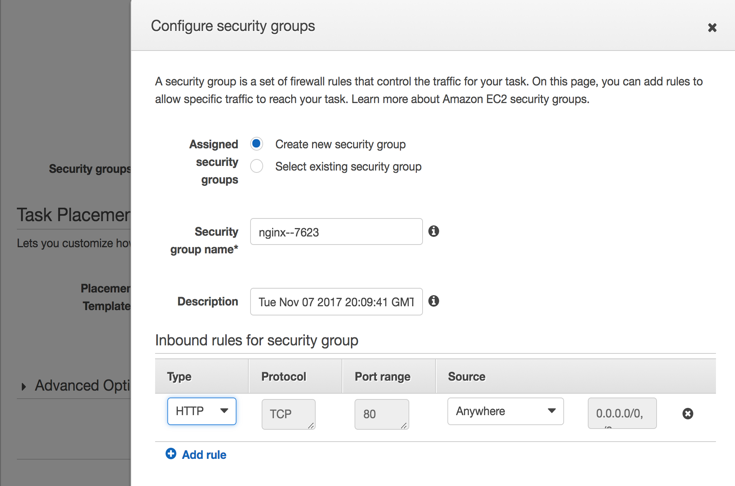Choose Select existing security group option
The height and width of the screenshot is (486, 735).
(257, 166)
